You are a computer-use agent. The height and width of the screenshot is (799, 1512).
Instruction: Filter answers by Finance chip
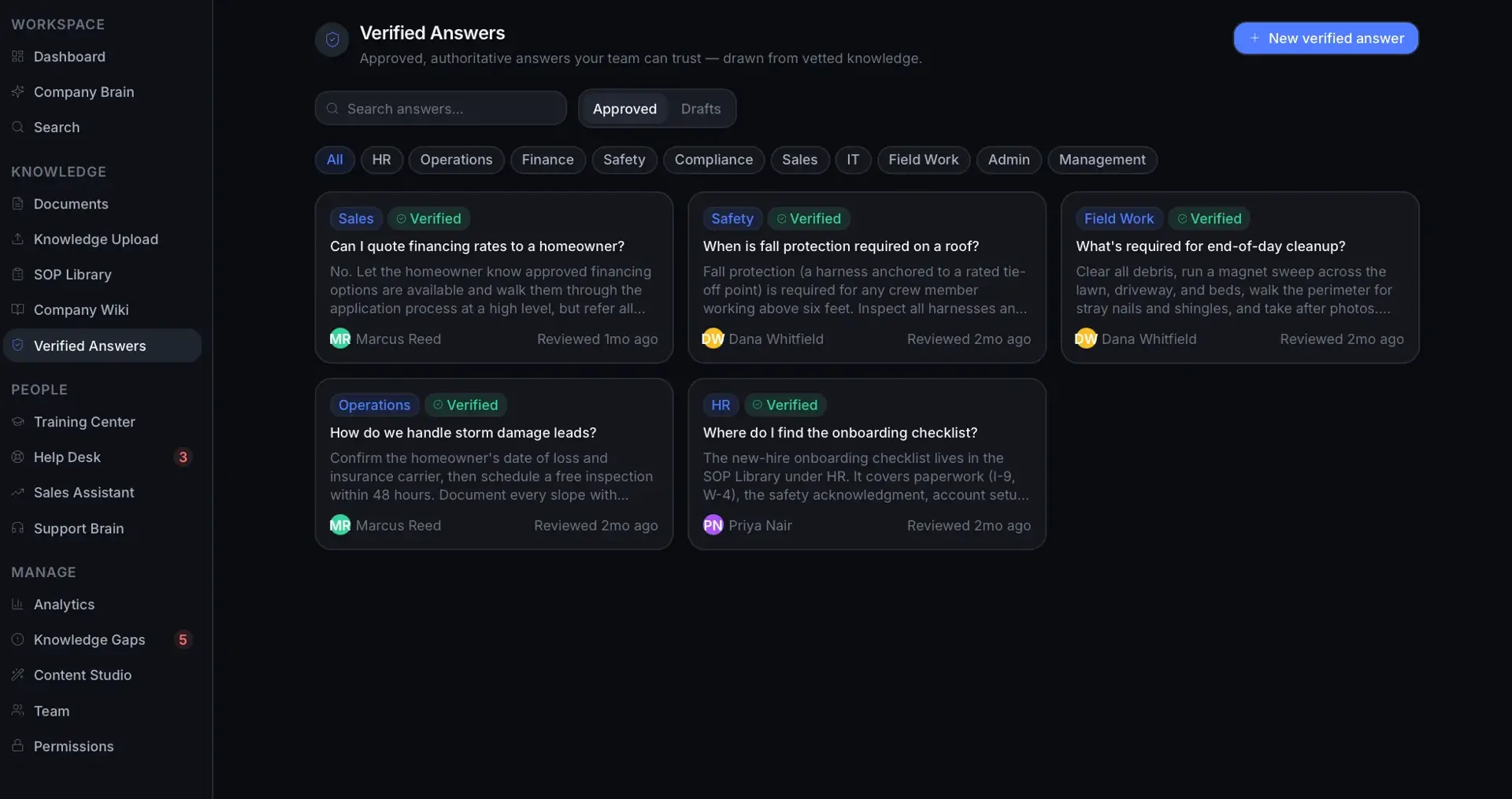547,160
